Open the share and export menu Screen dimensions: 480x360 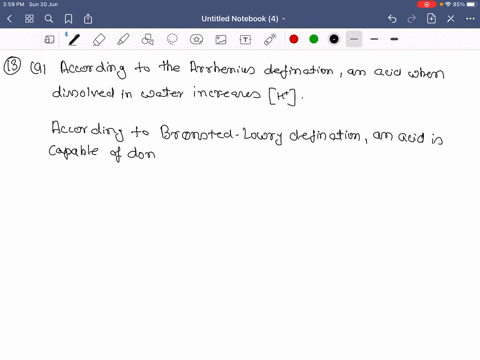pyautogui.click(x=88, y=19)
